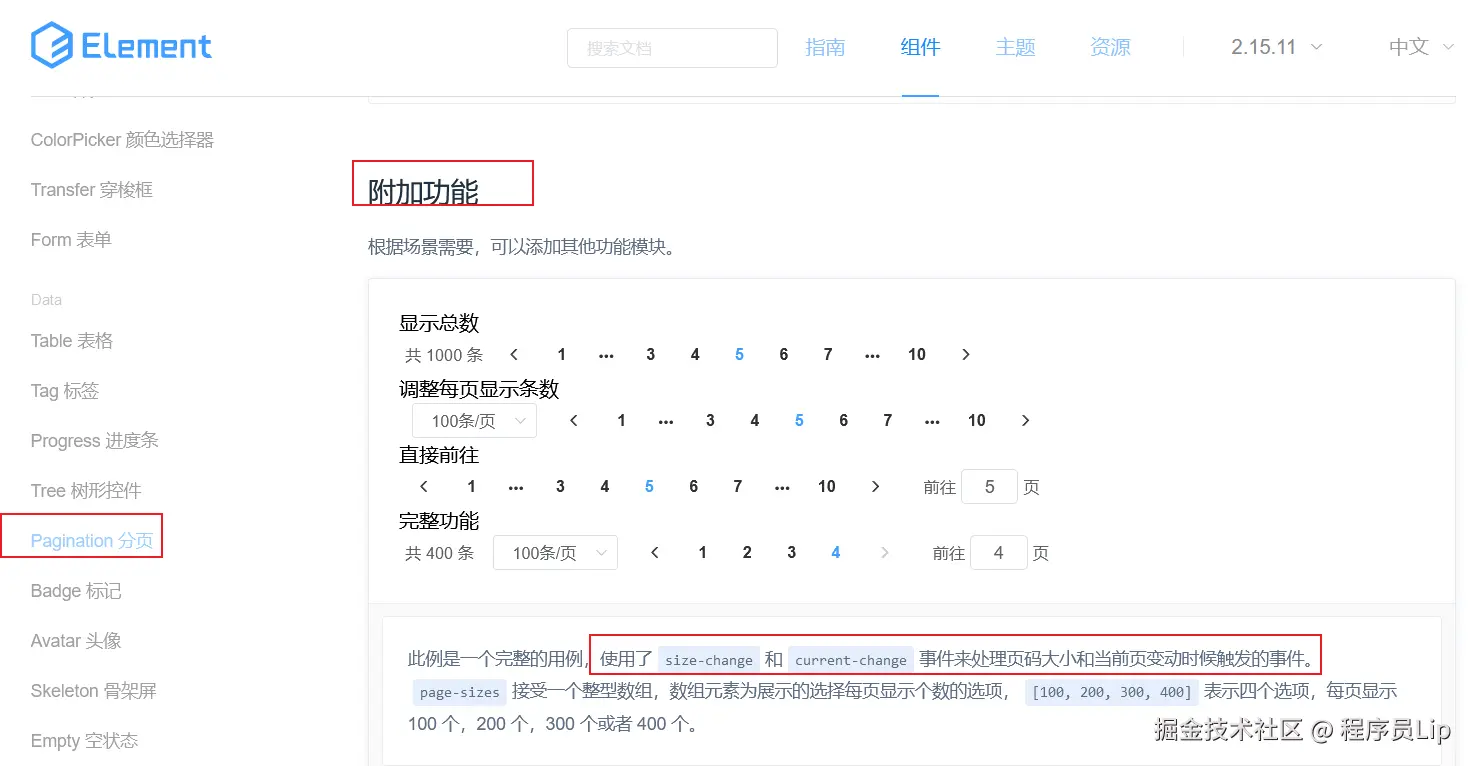This screenshot has height=766, width=1473.
Task: Open the 主题 nav tab
Action: [x=1015, y=47]
